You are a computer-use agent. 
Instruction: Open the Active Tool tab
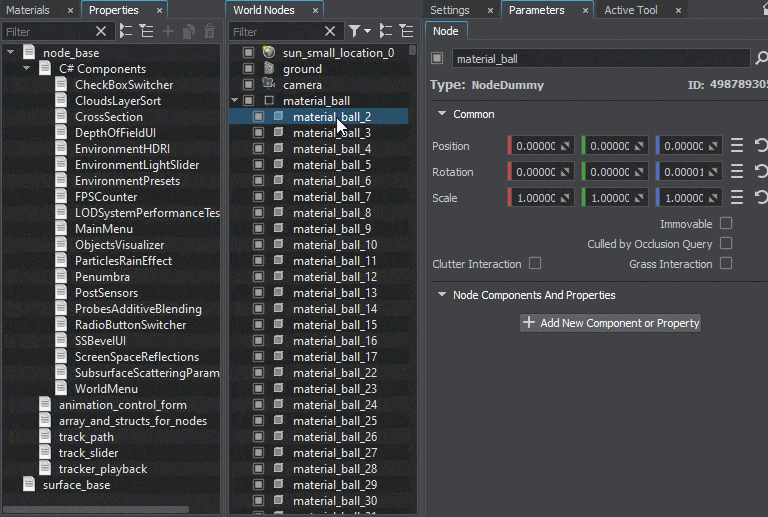tap(630, 10)
